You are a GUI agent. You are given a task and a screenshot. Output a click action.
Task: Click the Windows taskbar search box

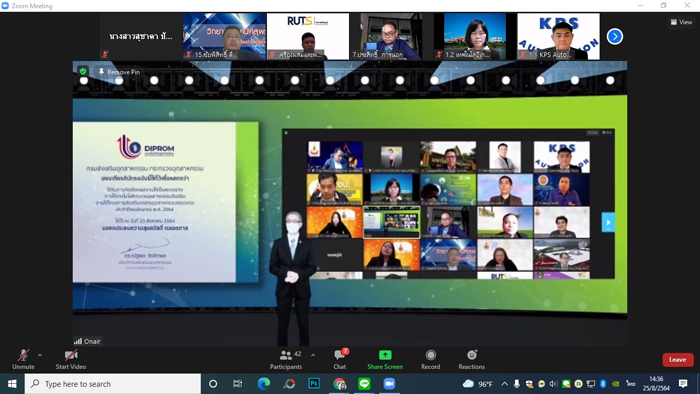pyautogui.click(x=112, y=384)
